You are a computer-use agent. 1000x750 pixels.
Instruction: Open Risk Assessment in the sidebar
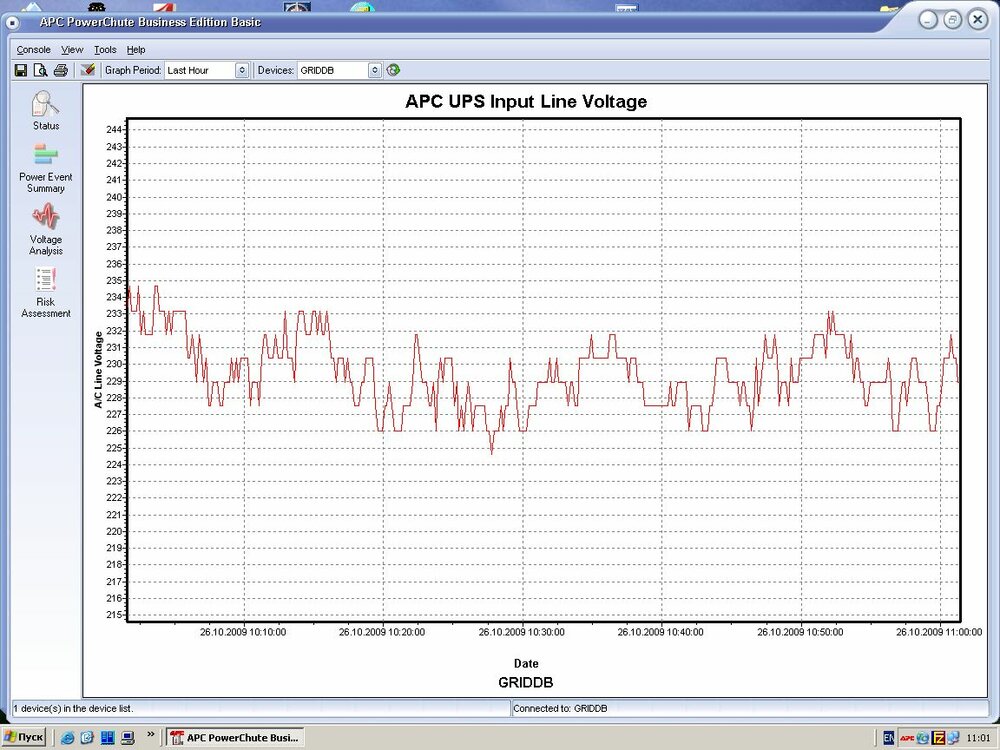point(46,291)
